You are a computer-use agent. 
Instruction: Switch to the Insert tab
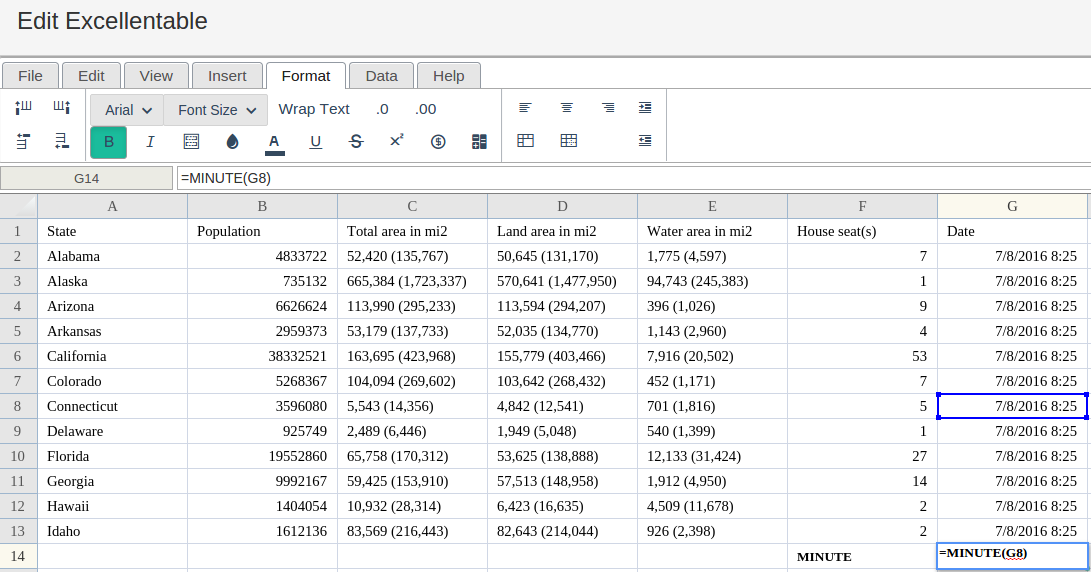click(227, 76)
